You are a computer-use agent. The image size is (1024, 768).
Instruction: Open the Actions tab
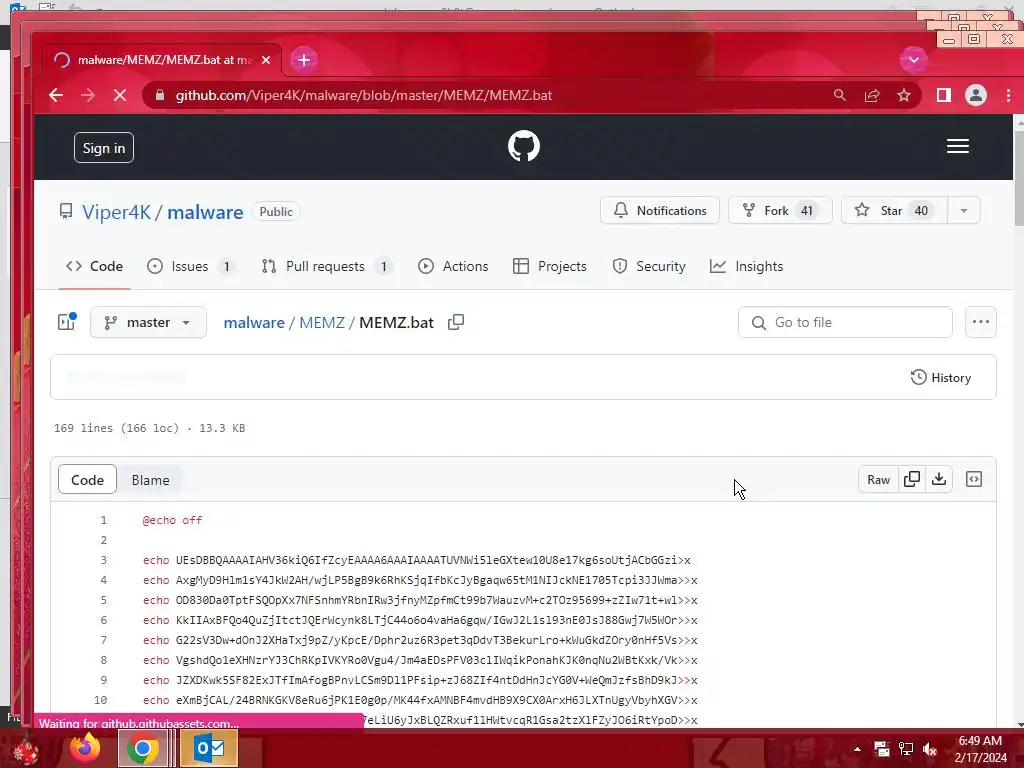click(x=453, y=266)
